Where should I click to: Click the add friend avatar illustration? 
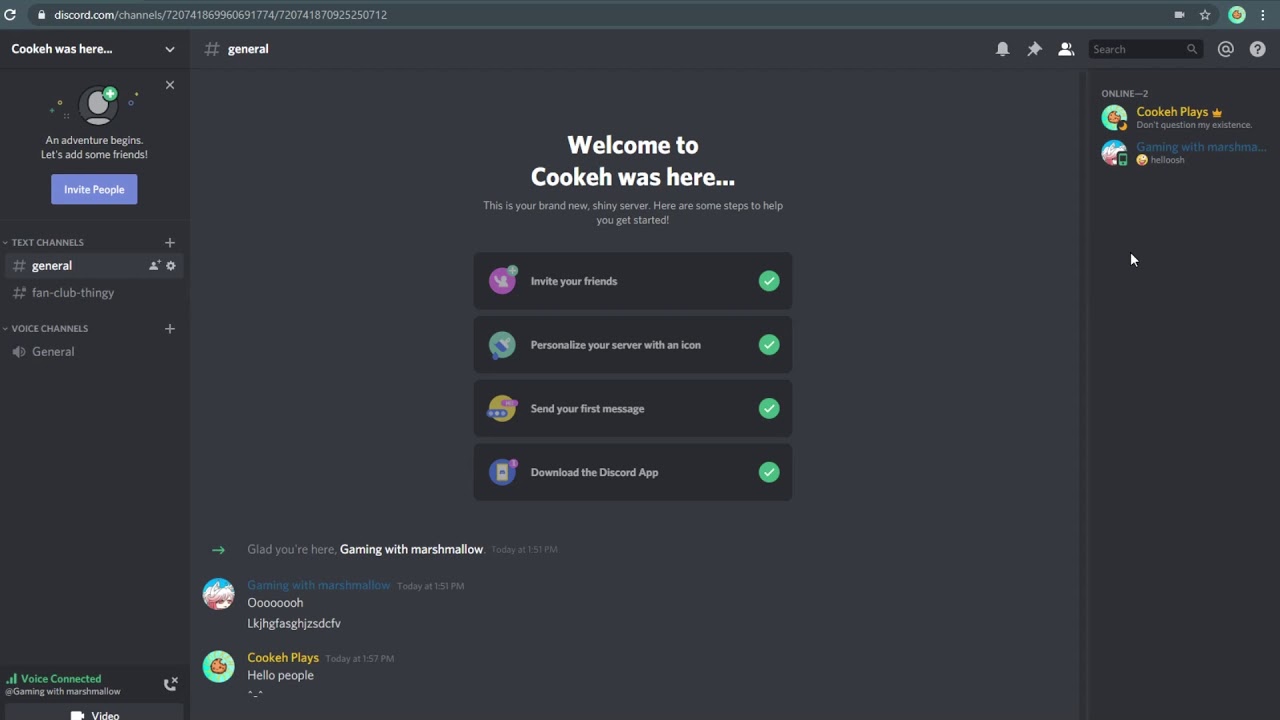pyautogui.click(x=98, y=105)
